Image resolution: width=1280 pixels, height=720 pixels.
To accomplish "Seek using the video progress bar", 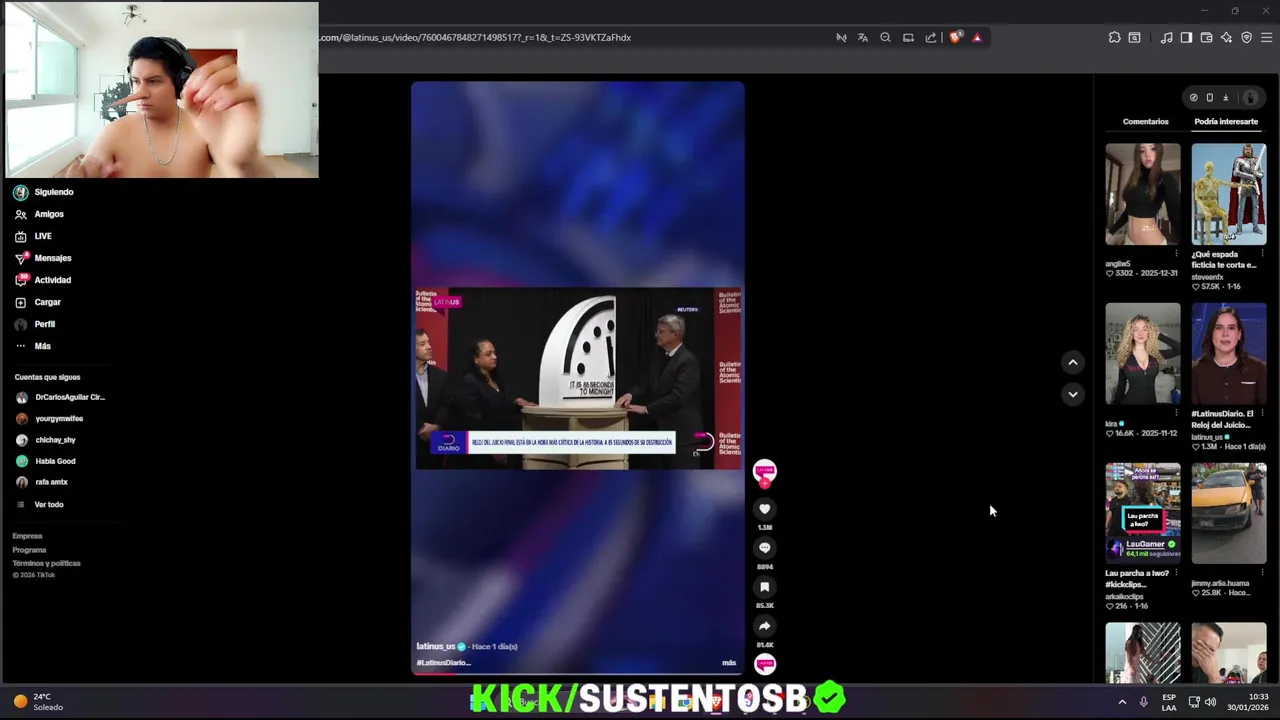I will 578,673.
